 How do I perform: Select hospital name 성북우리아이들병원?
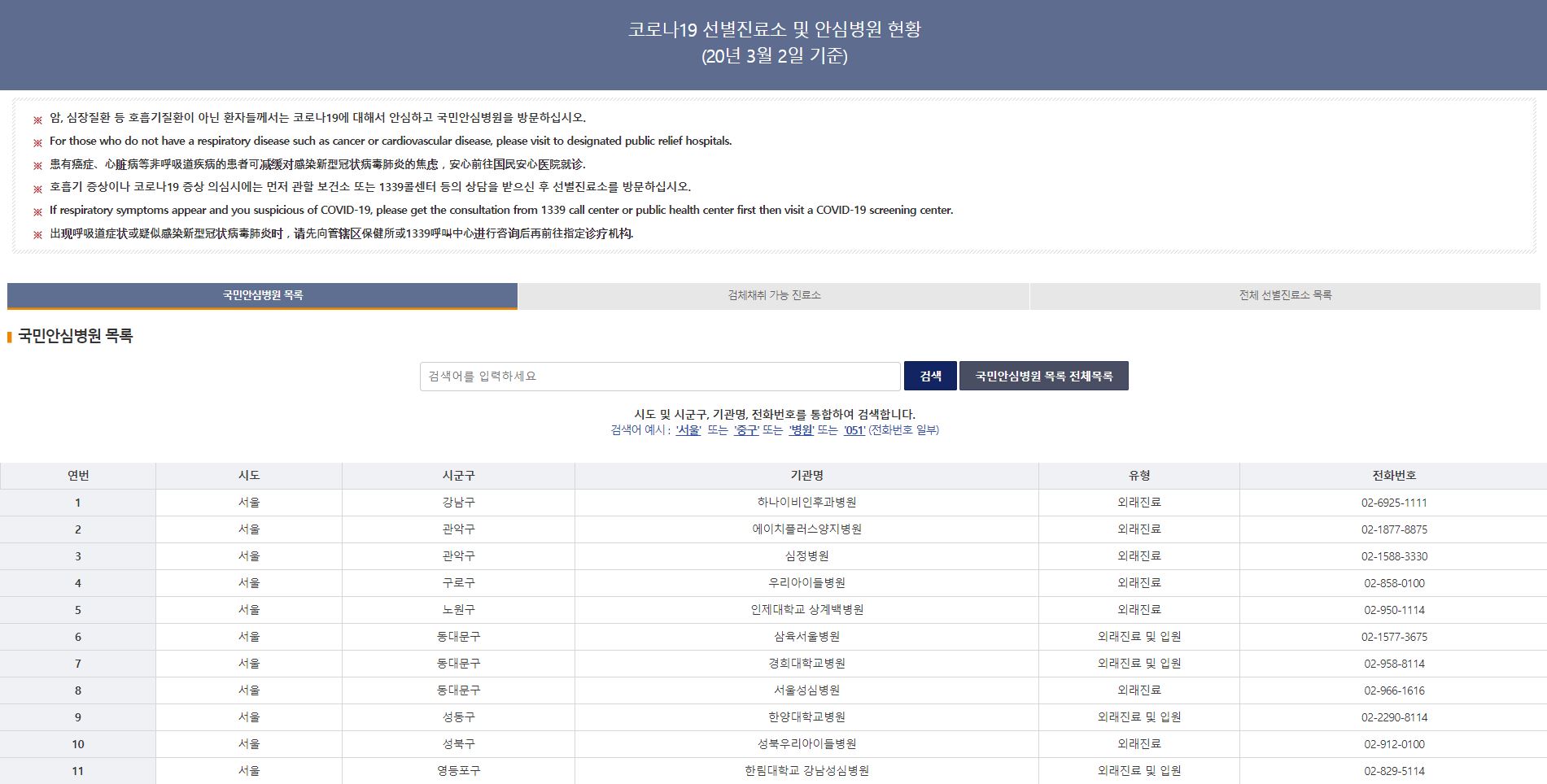pos(806,744)
